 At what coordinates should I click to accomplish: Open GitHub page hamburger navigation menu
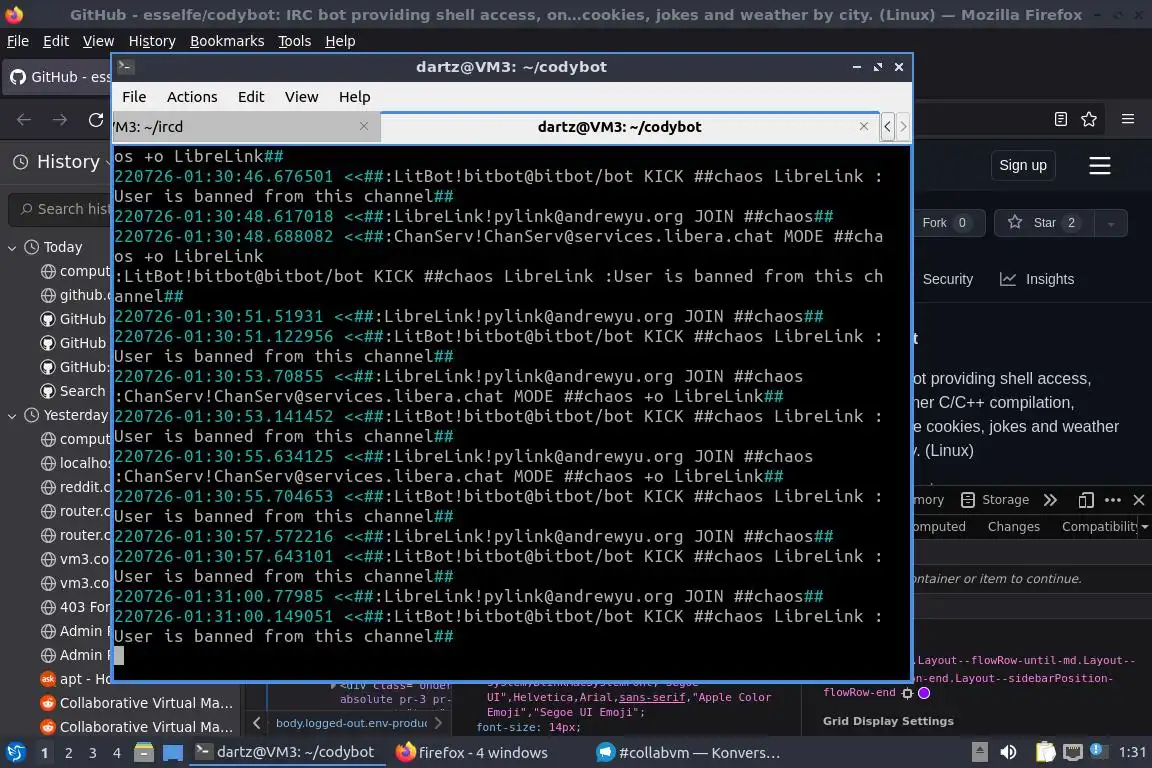[1099, 165]
